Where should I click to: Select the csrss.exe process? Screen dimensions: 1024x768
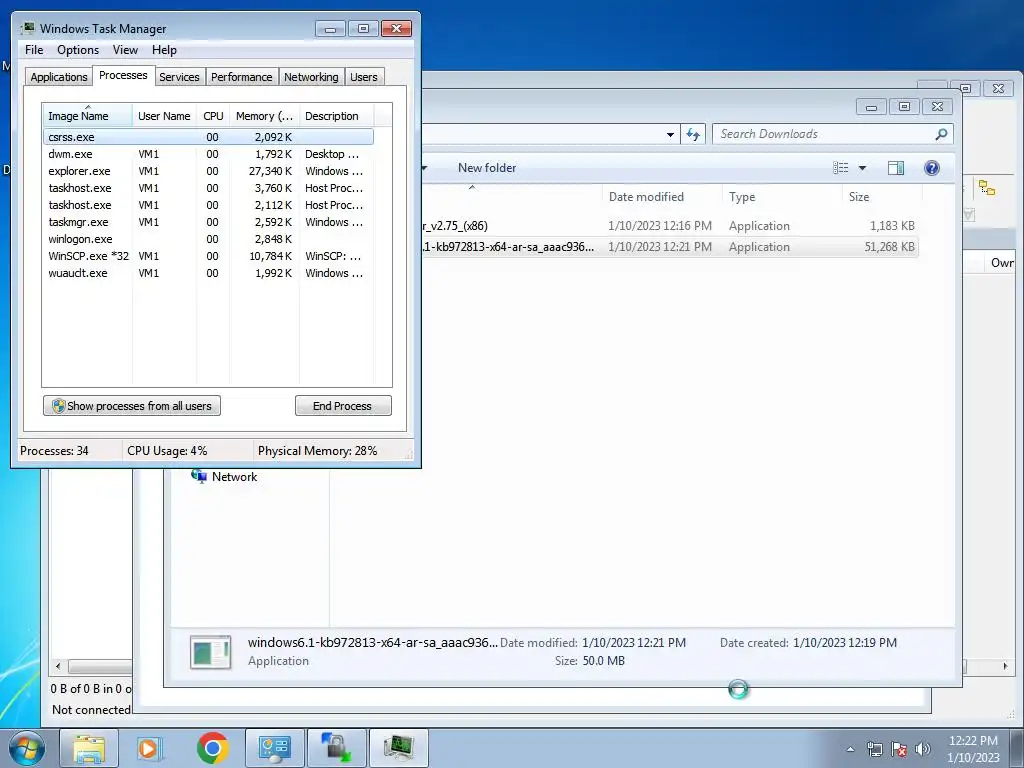point(208,137)
